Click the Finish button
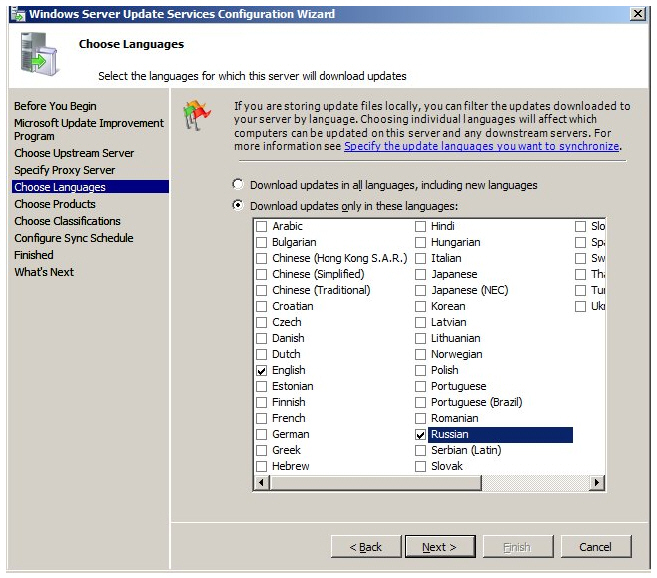 [518, 547]
